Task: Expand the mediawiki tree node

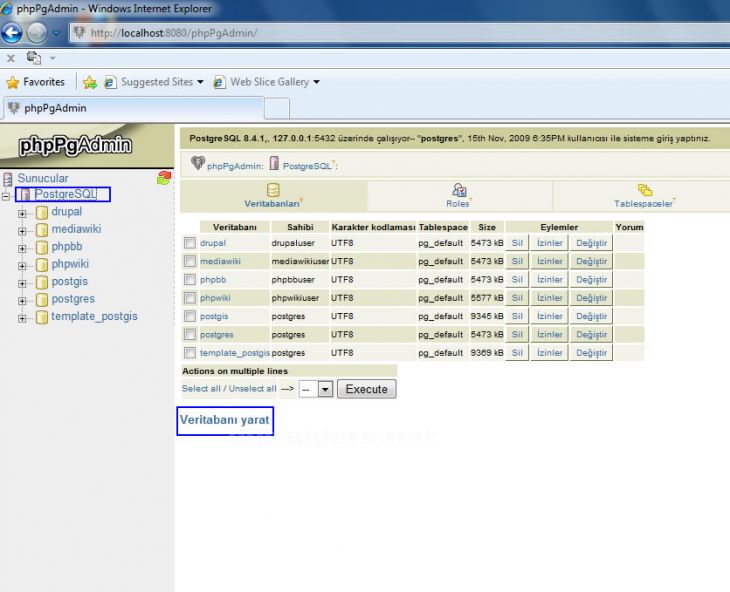Action: click(22, 231)
